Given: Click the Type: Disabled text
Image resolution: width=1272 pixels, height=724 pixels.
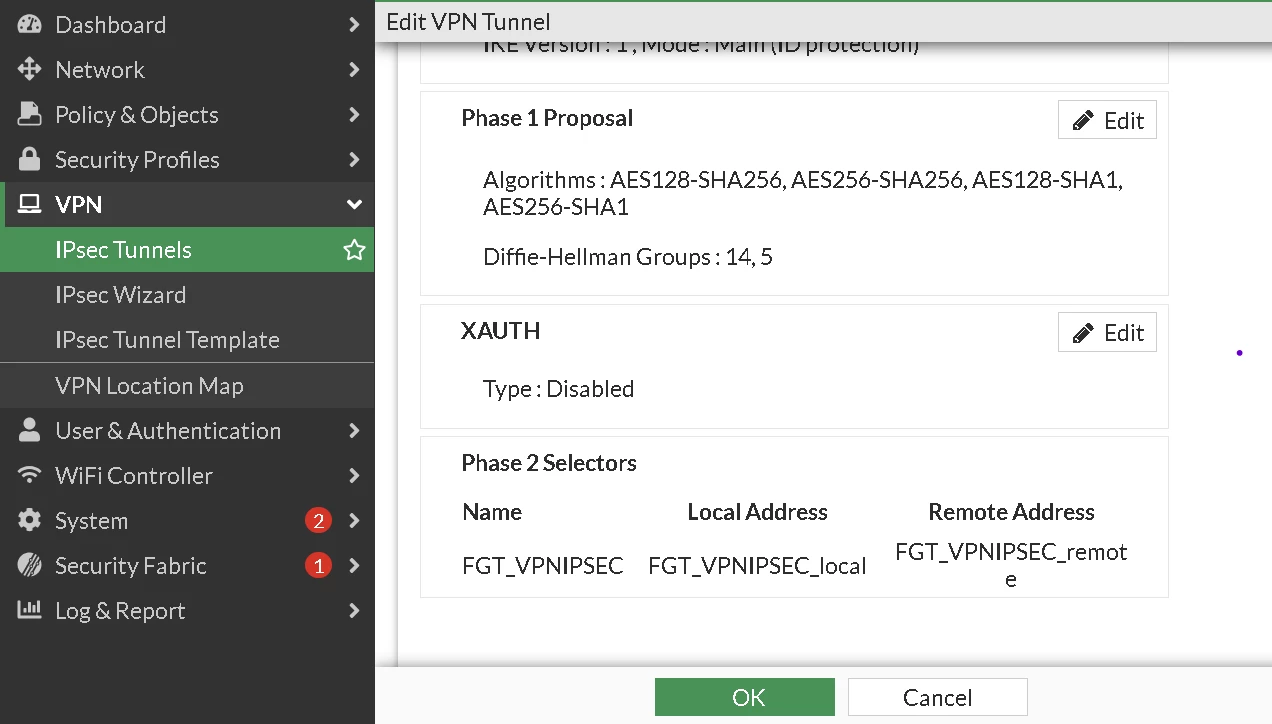Looking at the screenshot, I should click(559, 389).
